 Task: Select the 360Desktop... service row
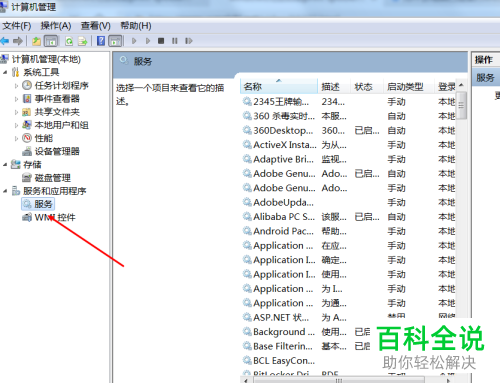coord(348,130)
